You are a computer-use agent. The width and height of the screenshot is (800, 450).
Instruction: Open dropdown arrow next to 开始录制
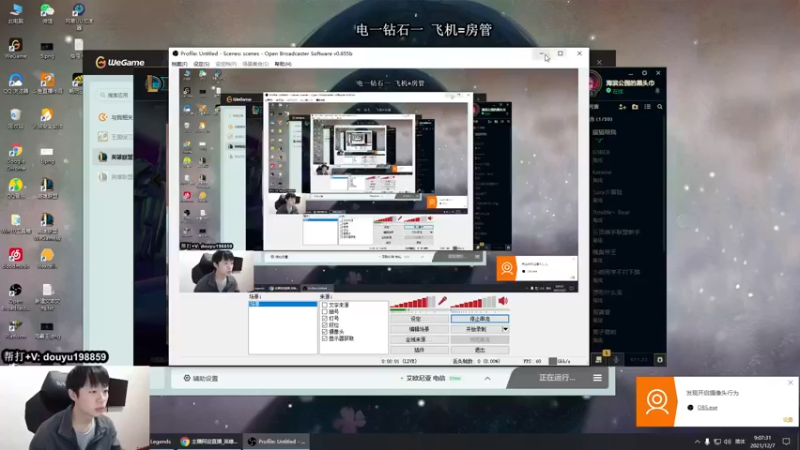(505, 329)
